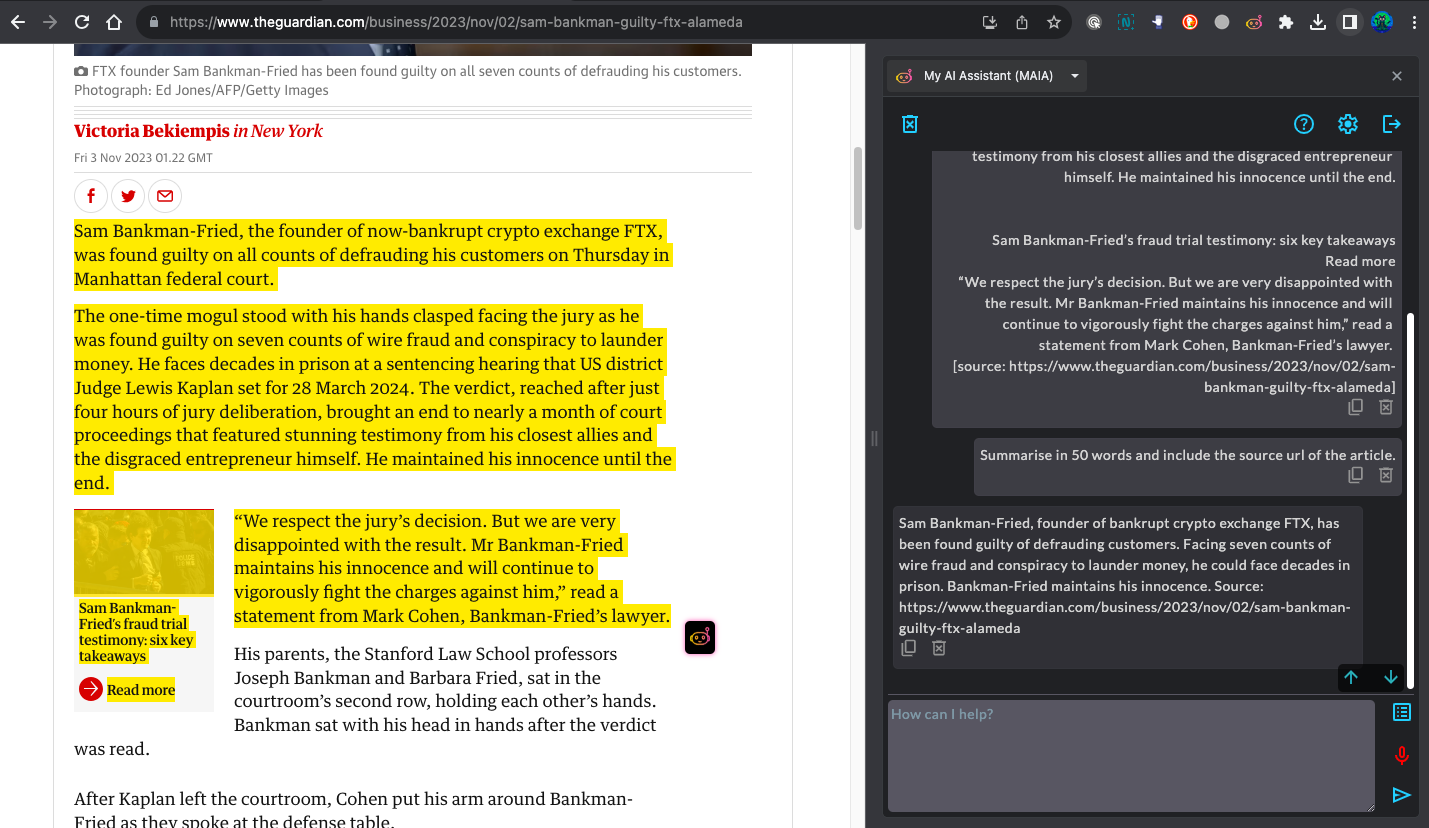Start voice input with red microphone
Screen dimensions: 1429x828
pyautogui.click(x=1402, y=756)
